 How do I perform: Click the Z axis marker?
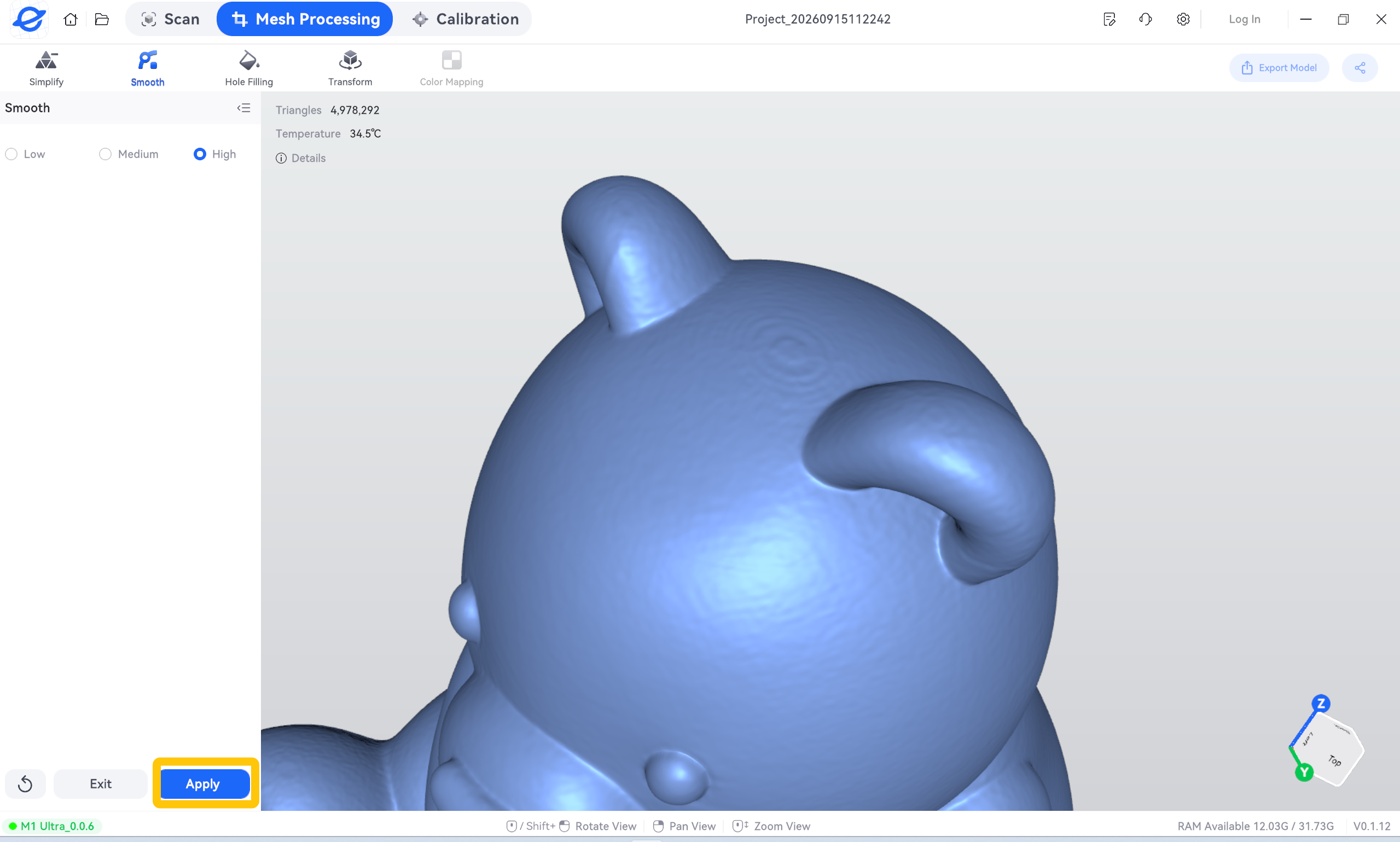tap(1321, 704)
